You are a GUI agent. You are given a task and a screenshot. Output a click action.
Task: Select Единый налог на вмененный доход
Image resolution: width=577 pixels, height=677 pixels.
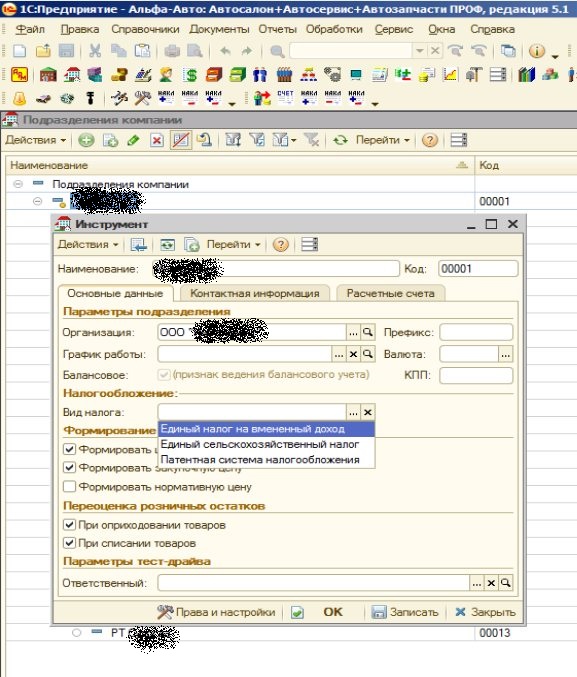(x=266, y=429)
